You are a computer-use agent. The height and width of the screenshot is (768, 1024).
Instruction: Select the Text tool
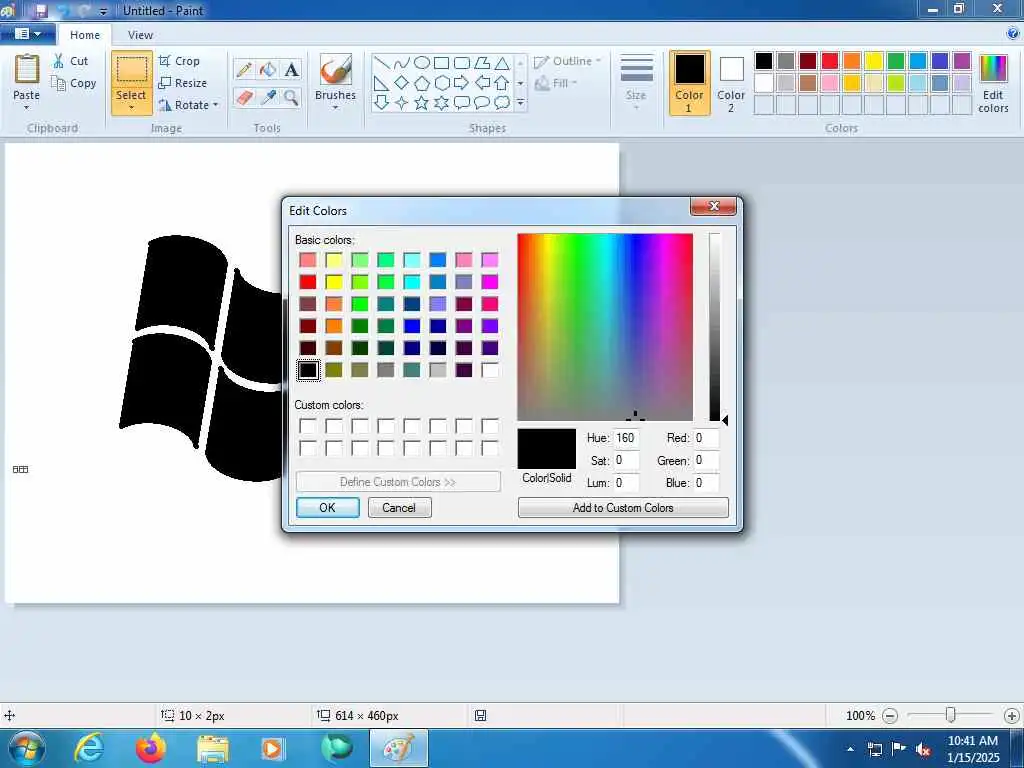click(291, 69)
